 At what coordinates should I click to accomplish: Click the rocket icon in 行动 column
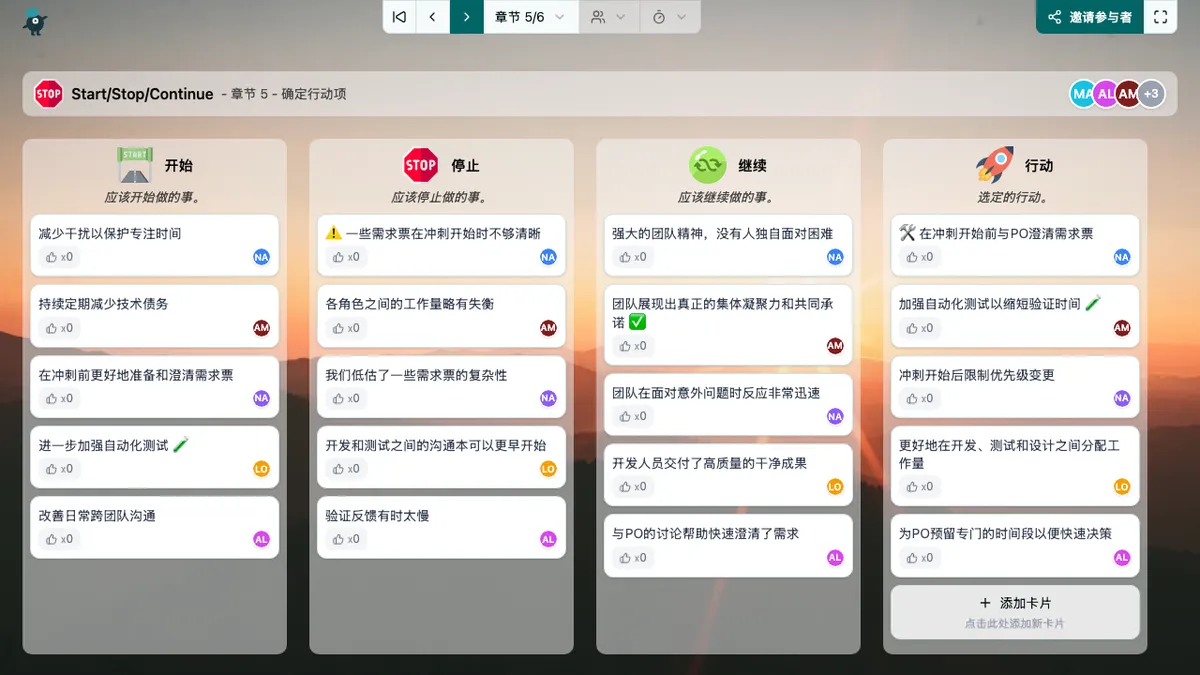coord(994,165)
